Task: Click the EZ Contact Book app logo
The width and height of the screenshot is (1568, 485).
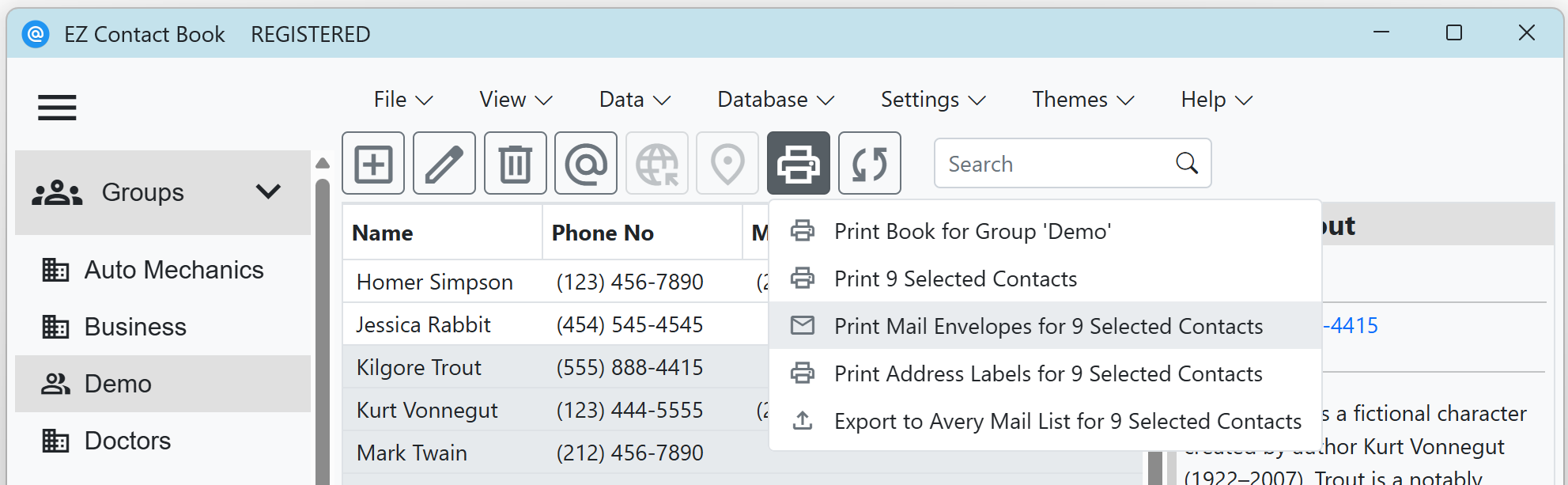Action: point(36,34)
